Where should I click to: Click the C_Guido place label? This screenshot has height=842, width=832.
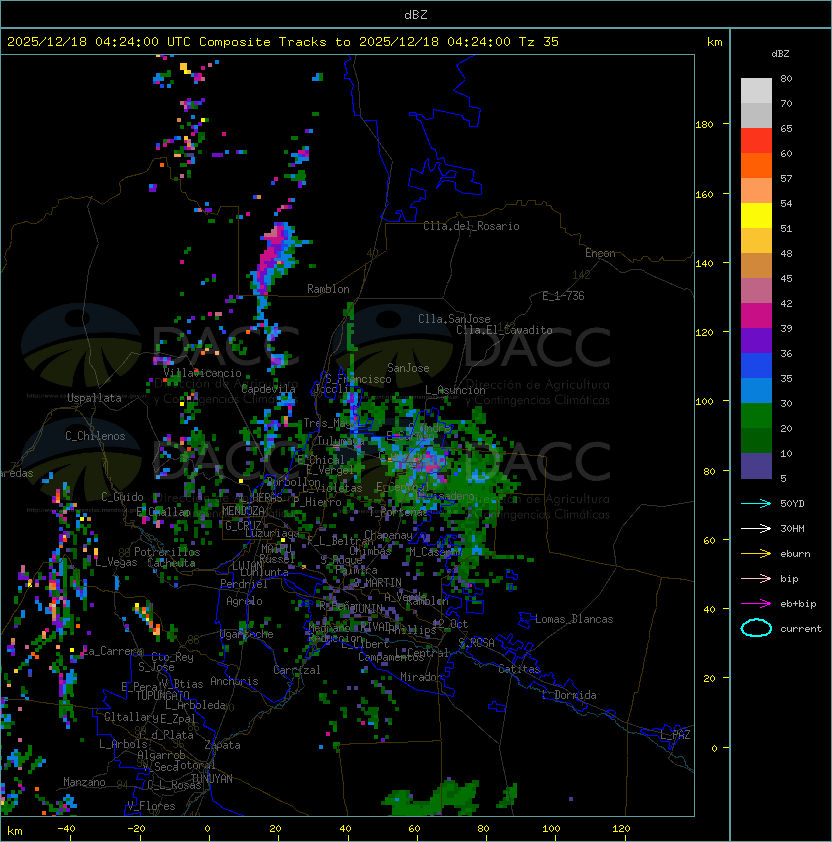coord(122,497)
